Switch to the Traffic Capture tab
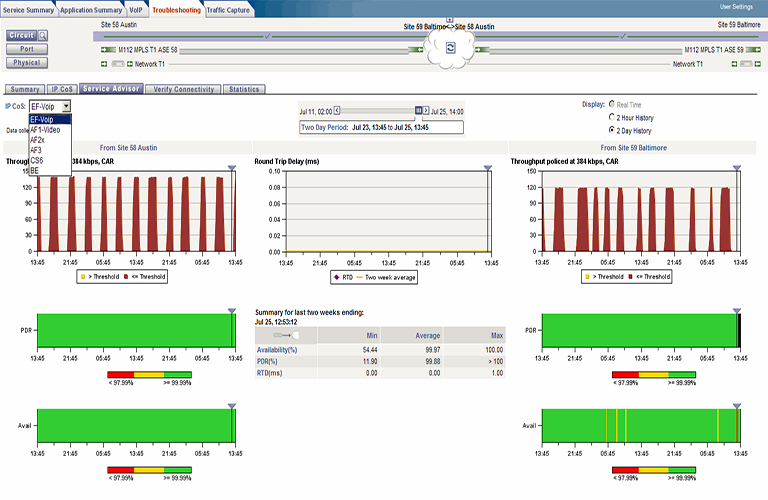 229,9
